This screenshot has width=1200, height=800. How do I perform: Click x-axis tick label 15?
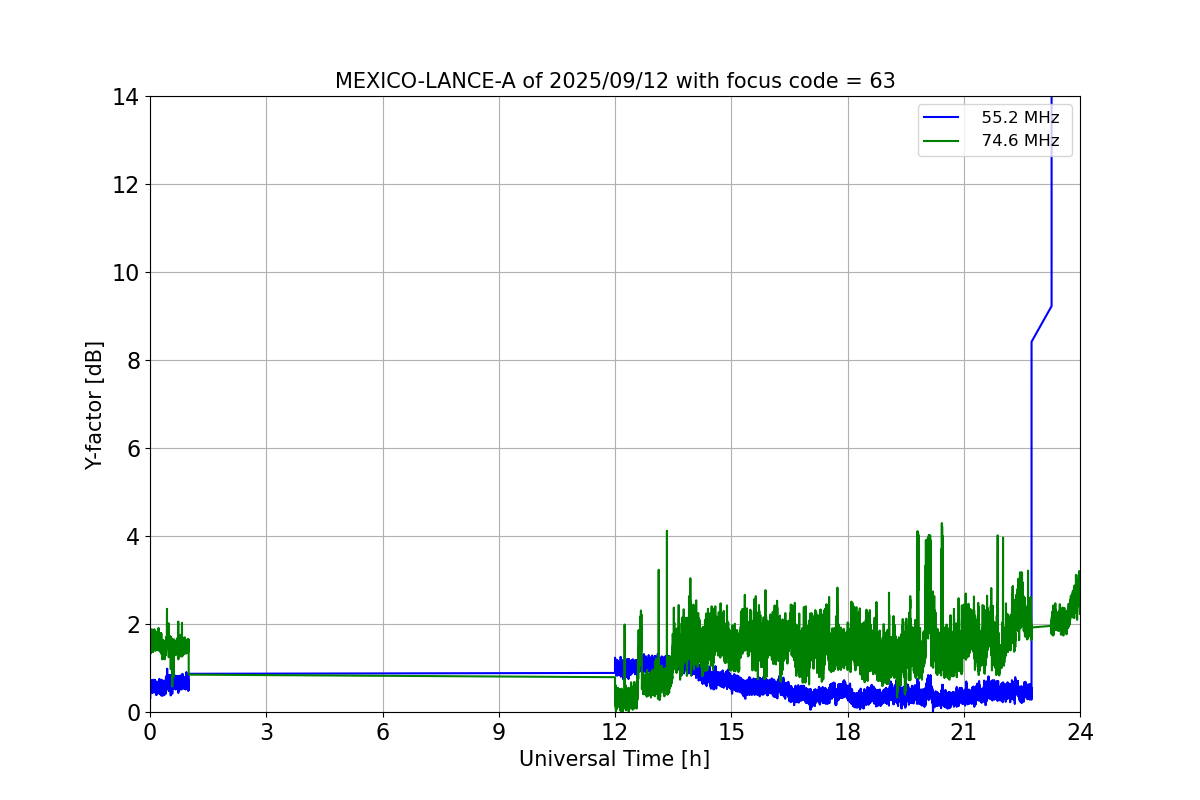pyautogui.click(x=731, y=732)
